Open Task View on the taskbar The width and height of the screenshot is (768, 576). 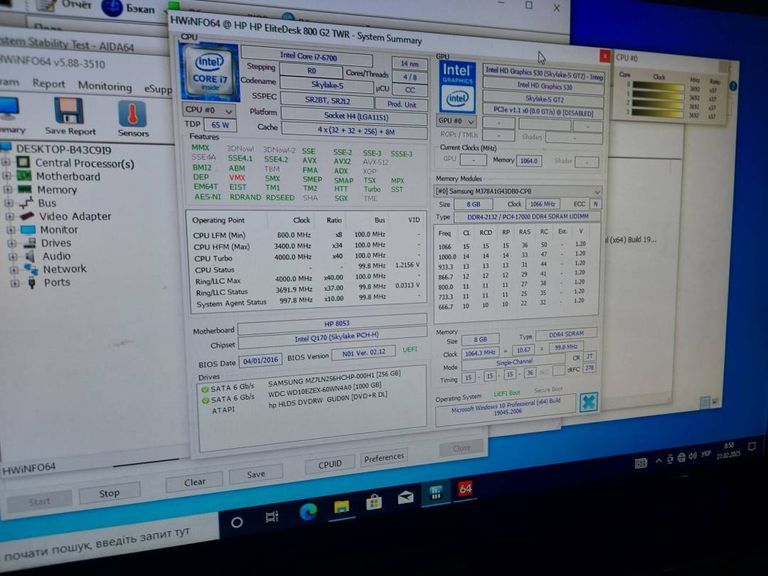(272, 517)
